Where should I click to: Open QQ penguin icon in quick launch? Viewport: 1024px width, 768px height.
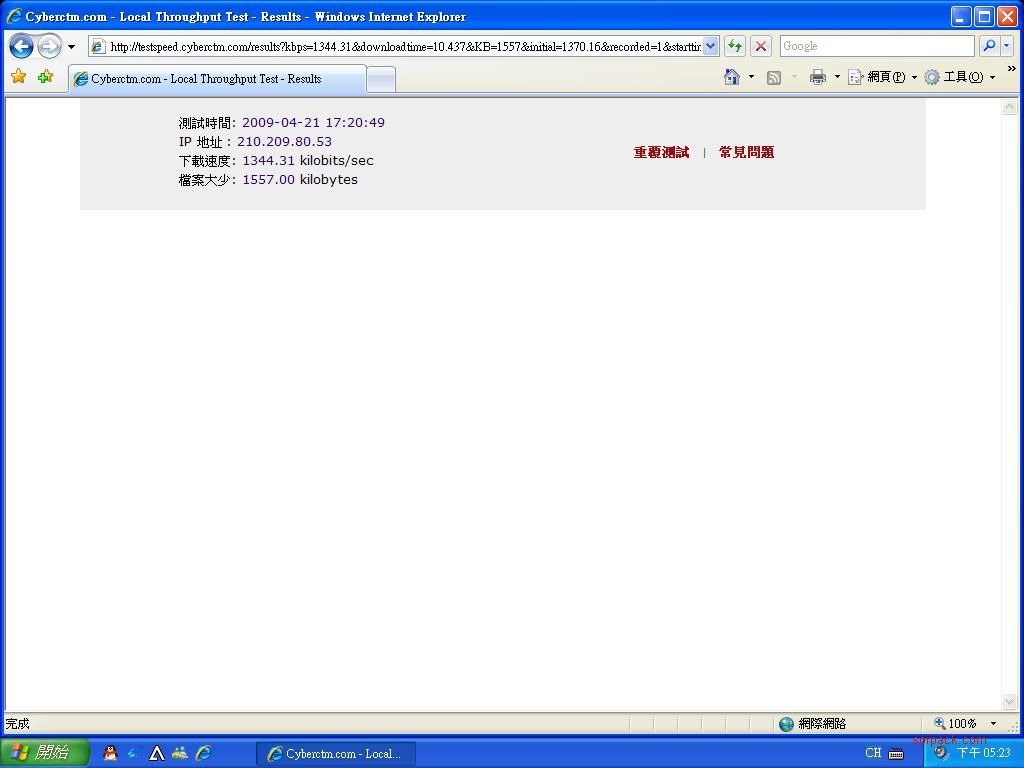click(x=110, y=753)
